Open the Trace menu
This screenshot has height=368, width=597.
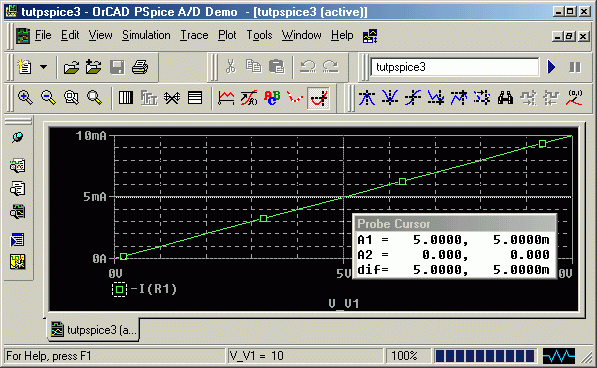click(194, 35)
